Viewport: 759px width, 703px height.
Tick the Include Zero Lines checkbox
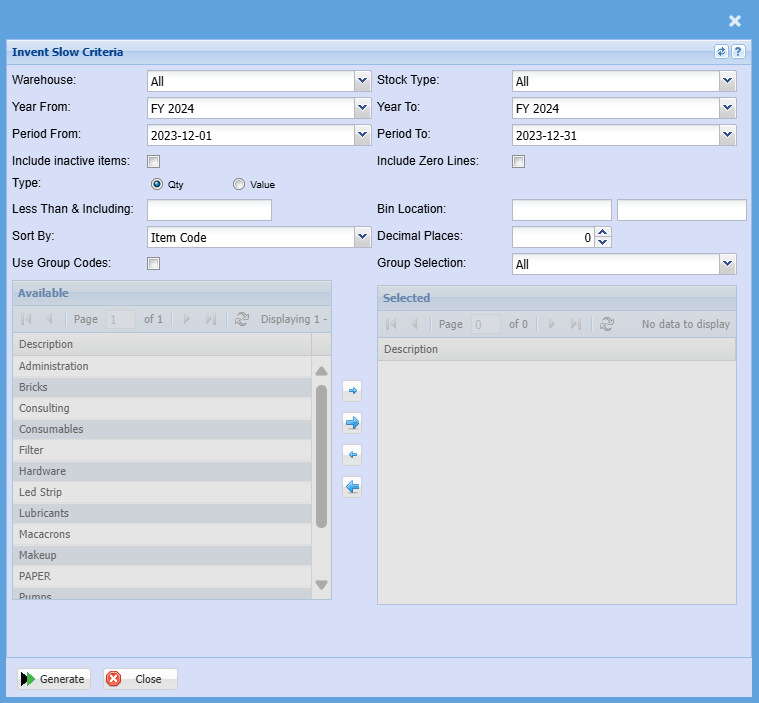point(519,161)
